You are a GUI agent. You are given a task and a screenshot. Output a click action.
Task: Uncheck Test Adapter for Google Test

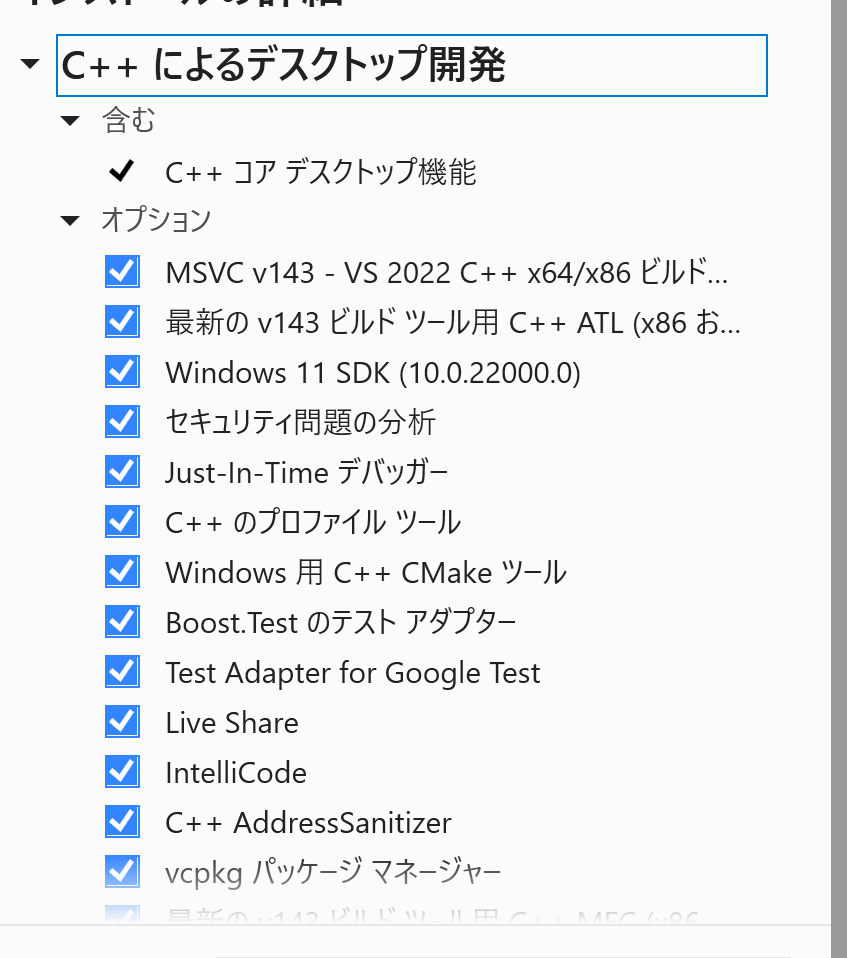pyautogui.click(x=121, y=671)
